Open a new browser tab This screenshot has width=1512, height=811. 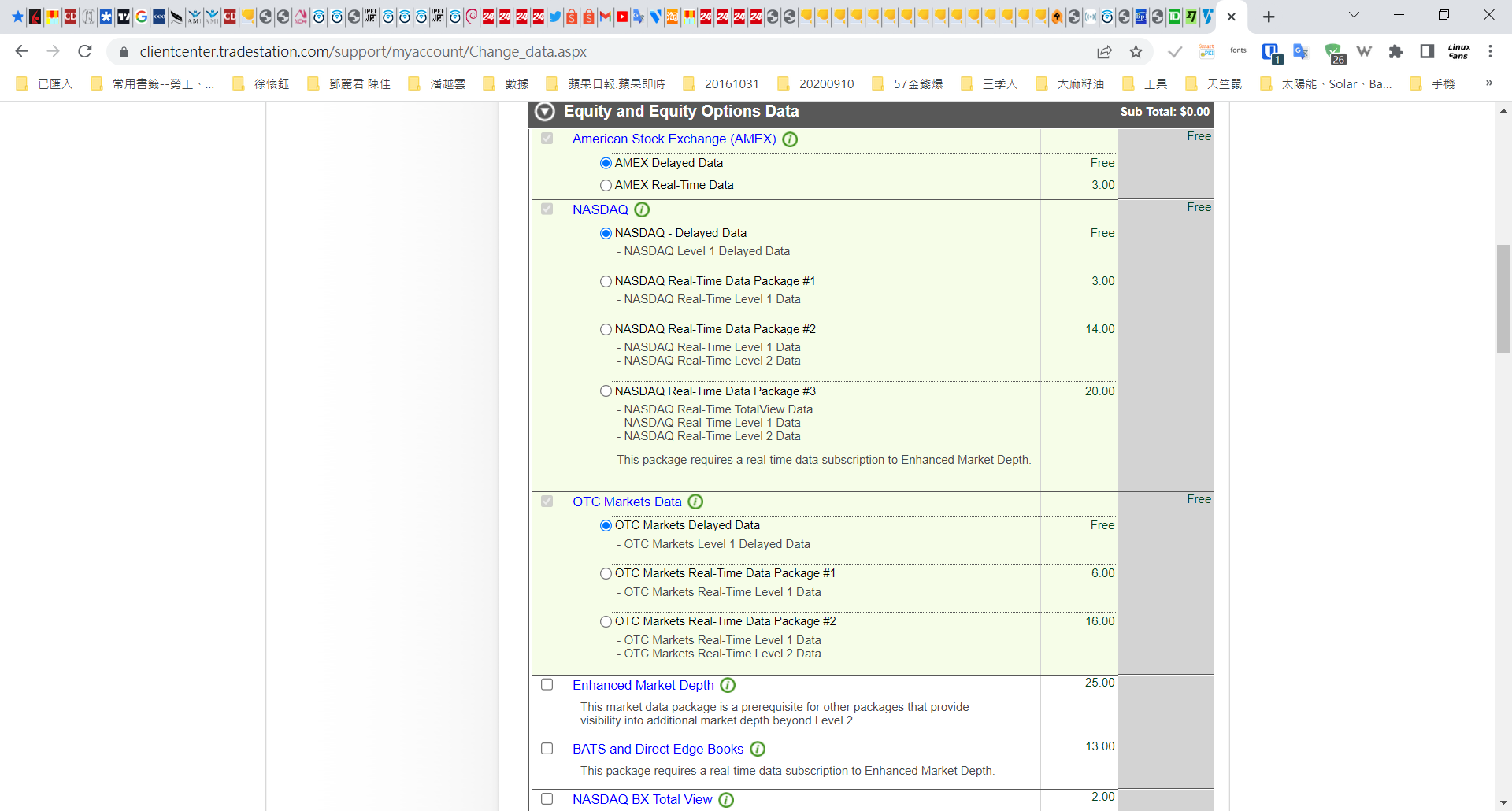point(1269,17)
